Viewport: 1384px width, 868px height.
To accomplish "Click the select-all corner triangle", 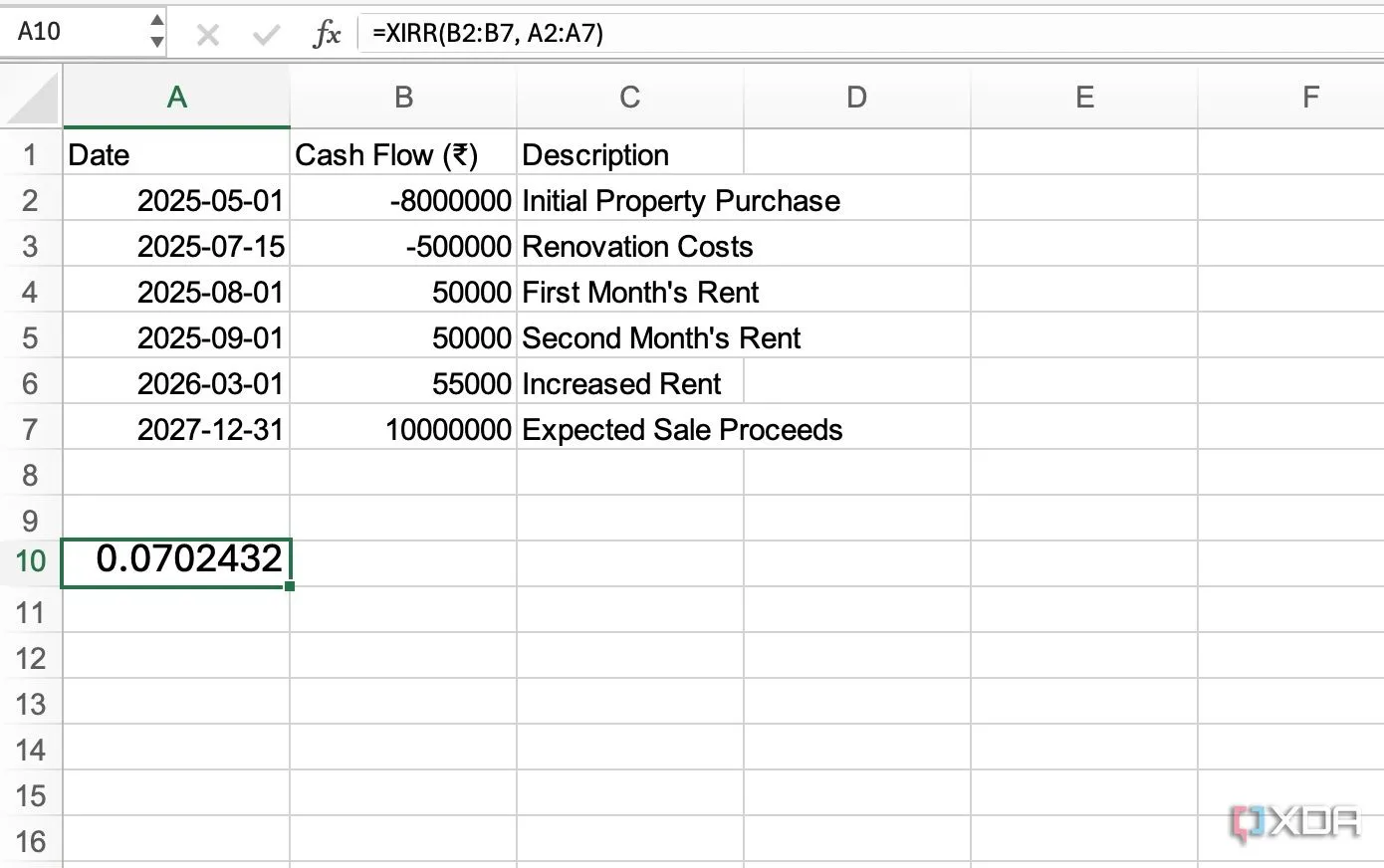I will pos(32,99).
